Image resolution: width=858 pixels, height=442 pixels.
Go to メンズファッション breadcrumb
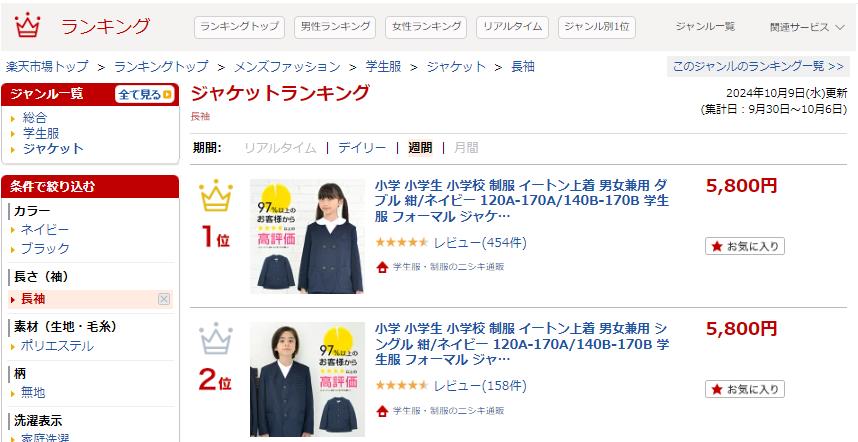287,67
